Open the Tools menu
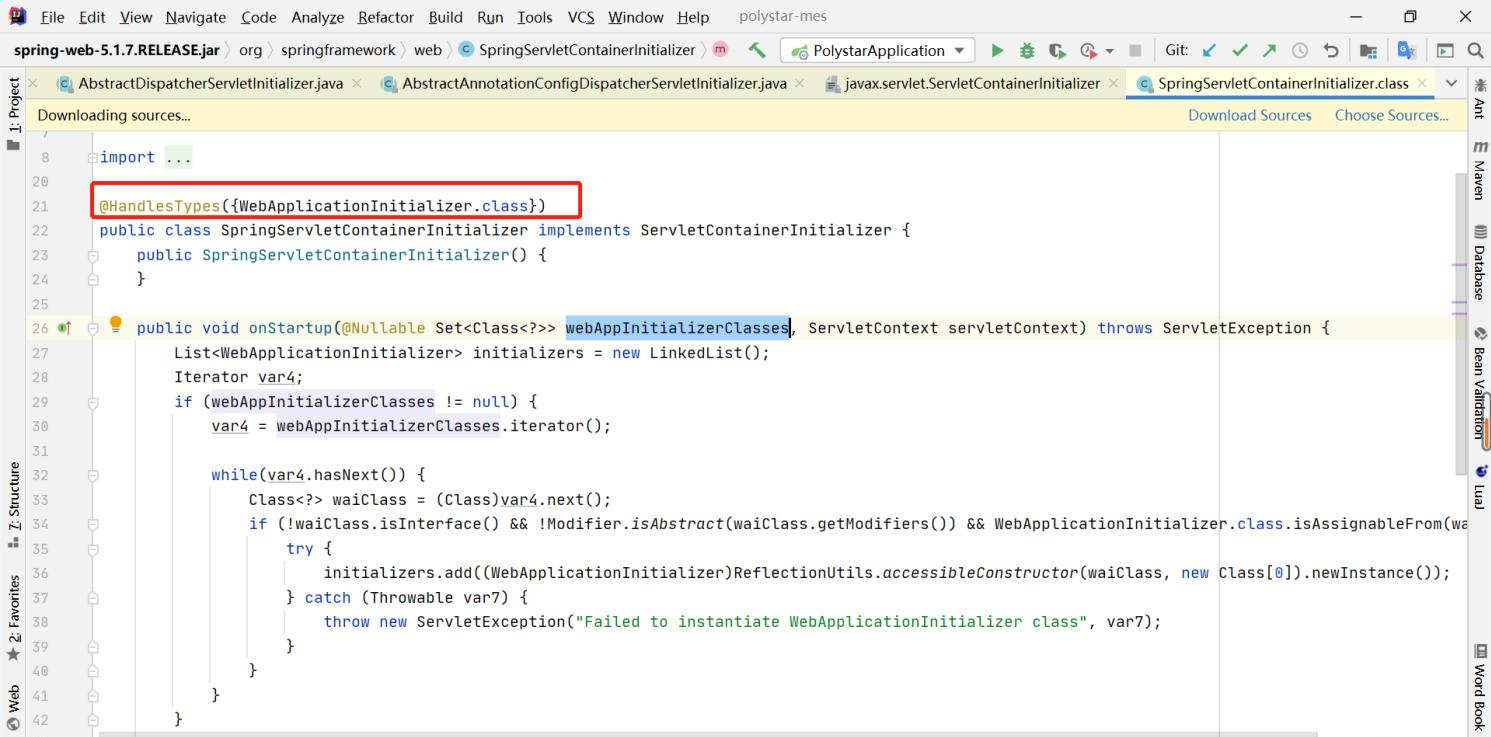1491x737 pixels. 535,17
